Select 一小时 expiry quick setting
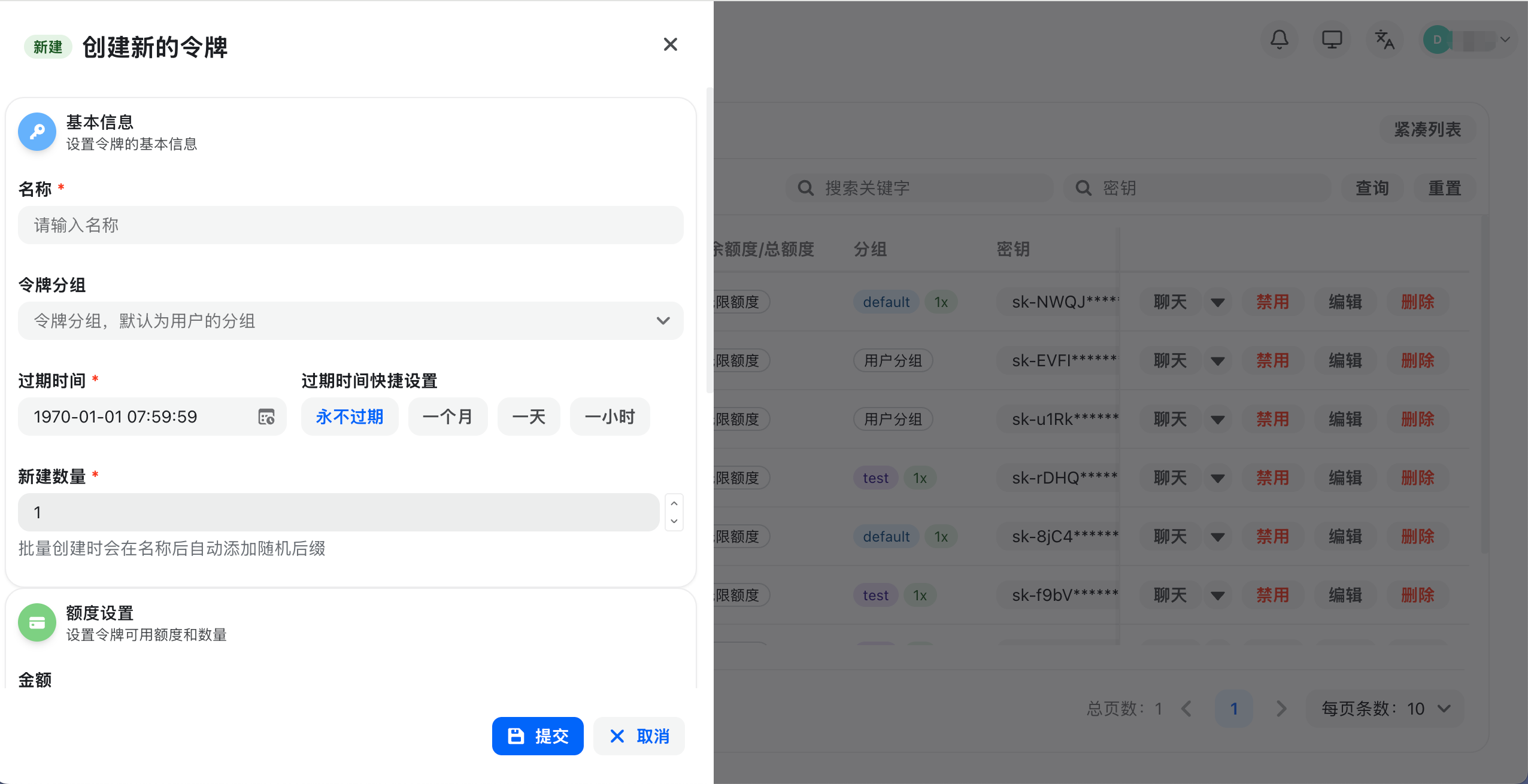The width and height of the screenshot is (1528, 784). pyautogui.click(x=610, y=417)
